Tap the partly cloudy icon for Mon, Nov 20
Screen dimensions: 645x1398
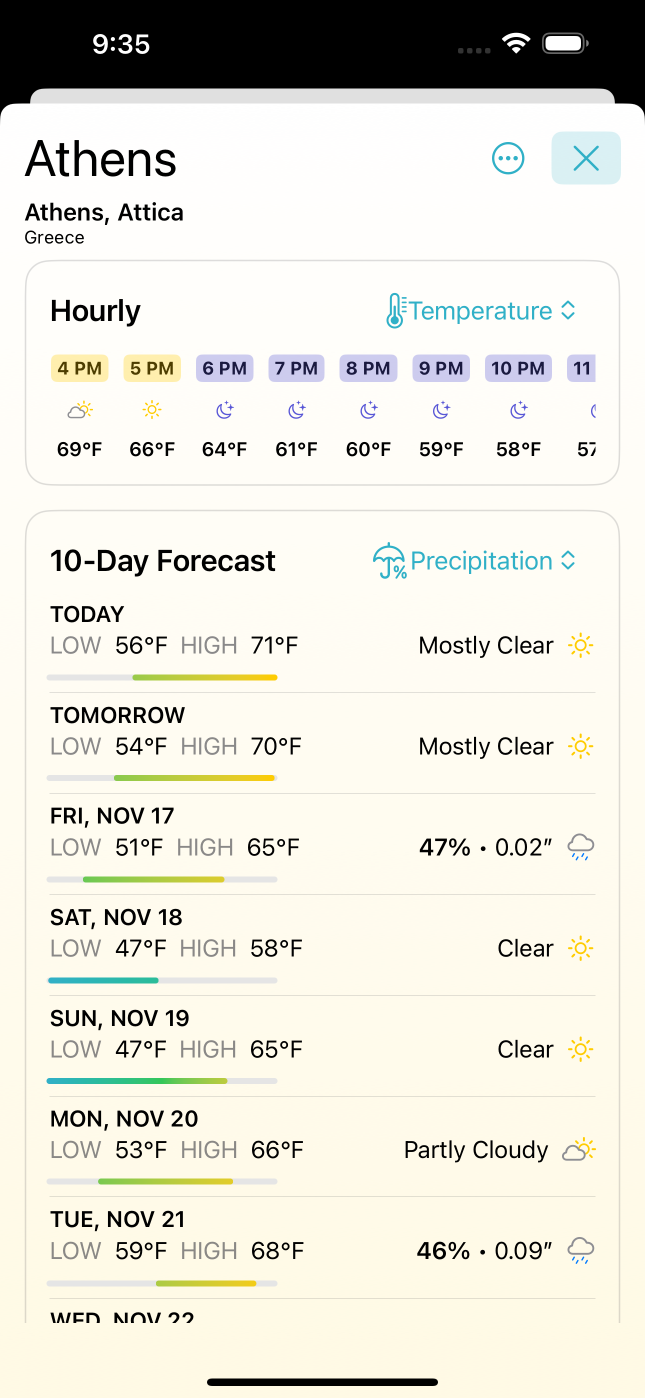click(x=579, y=1150)
